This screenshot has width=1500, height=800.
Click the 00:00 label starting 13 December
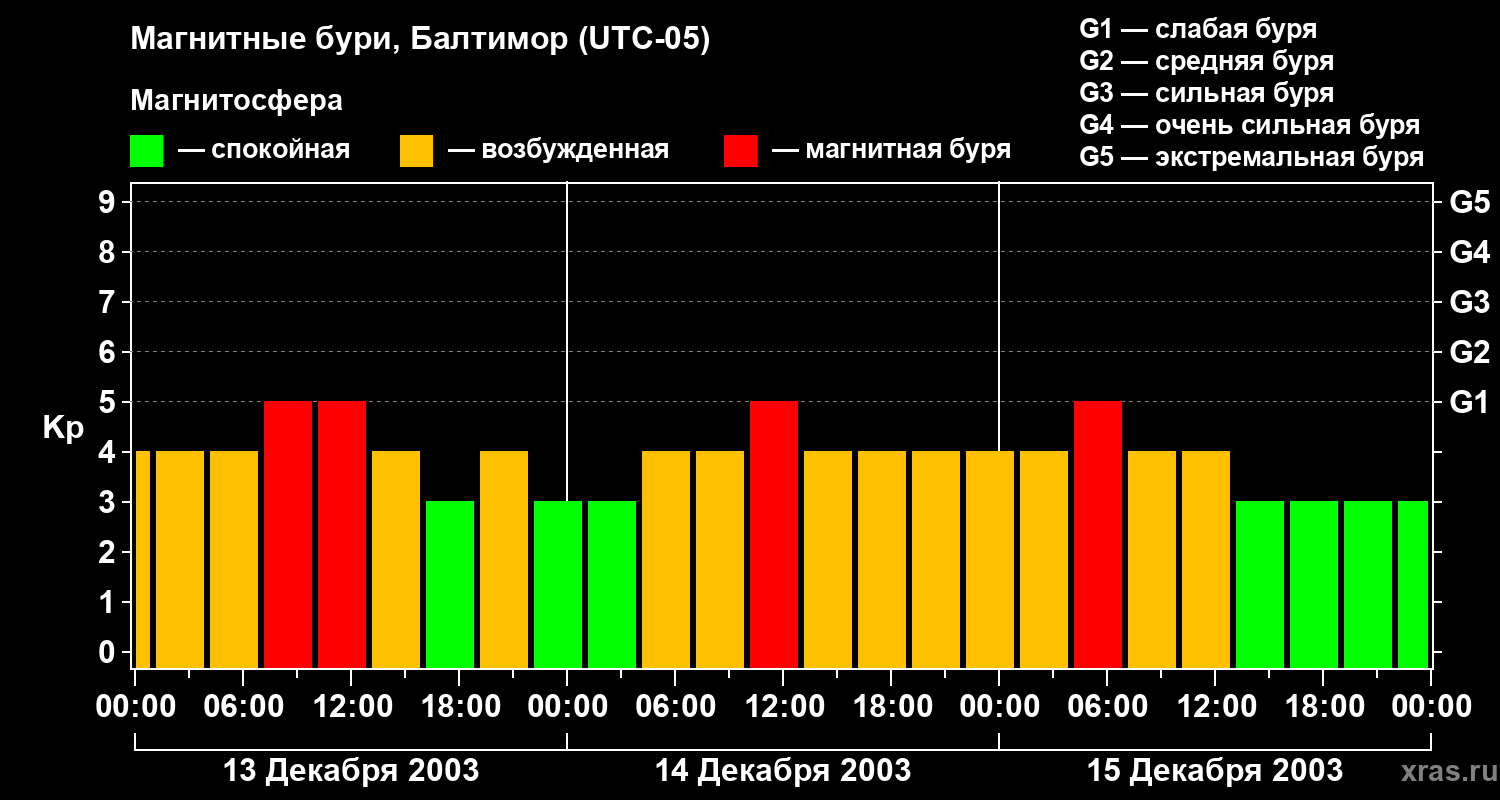(135, 706)
